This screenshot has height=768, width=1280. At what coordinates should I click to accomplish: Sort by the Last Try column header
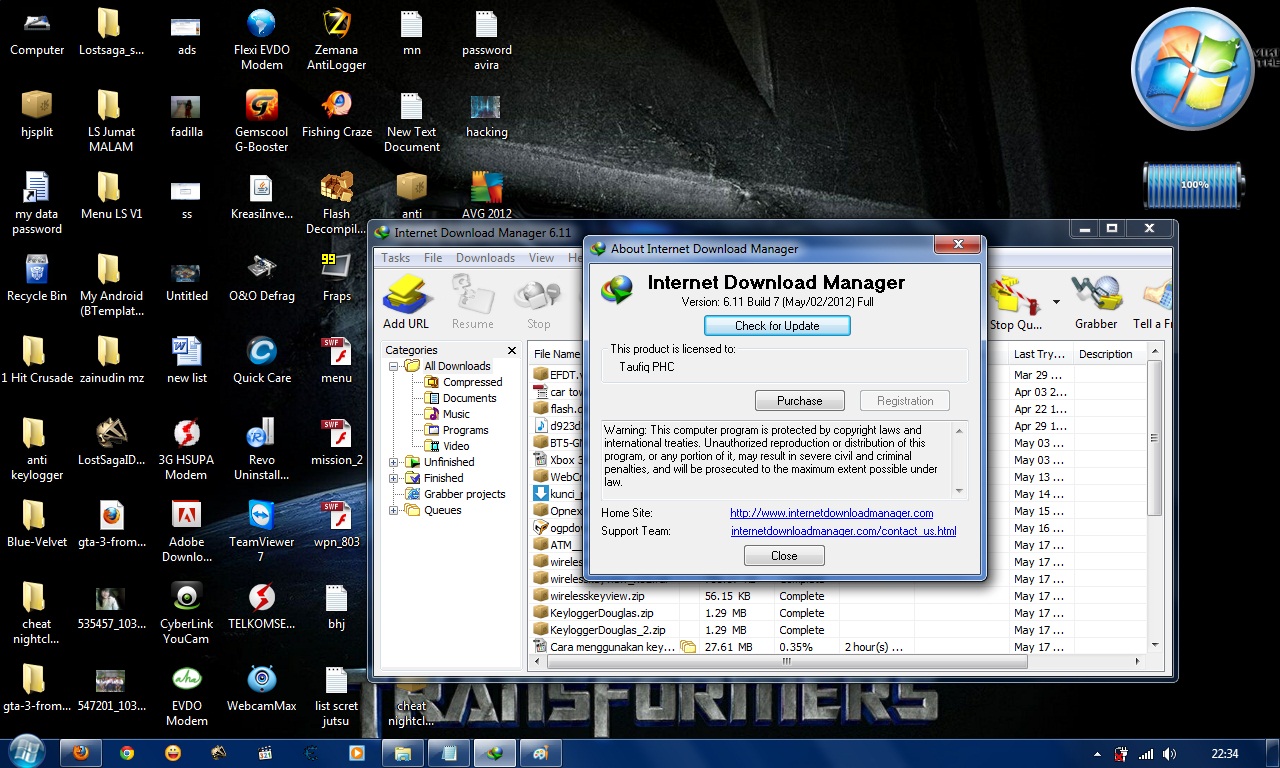(1039, 354)
